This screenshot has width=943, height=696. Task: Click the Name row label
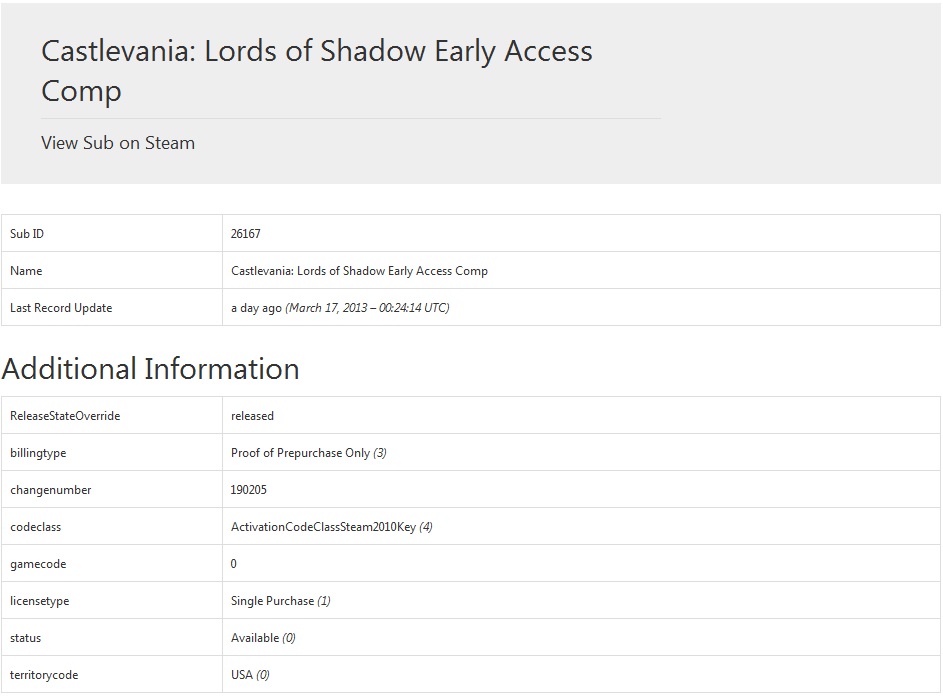26,271
